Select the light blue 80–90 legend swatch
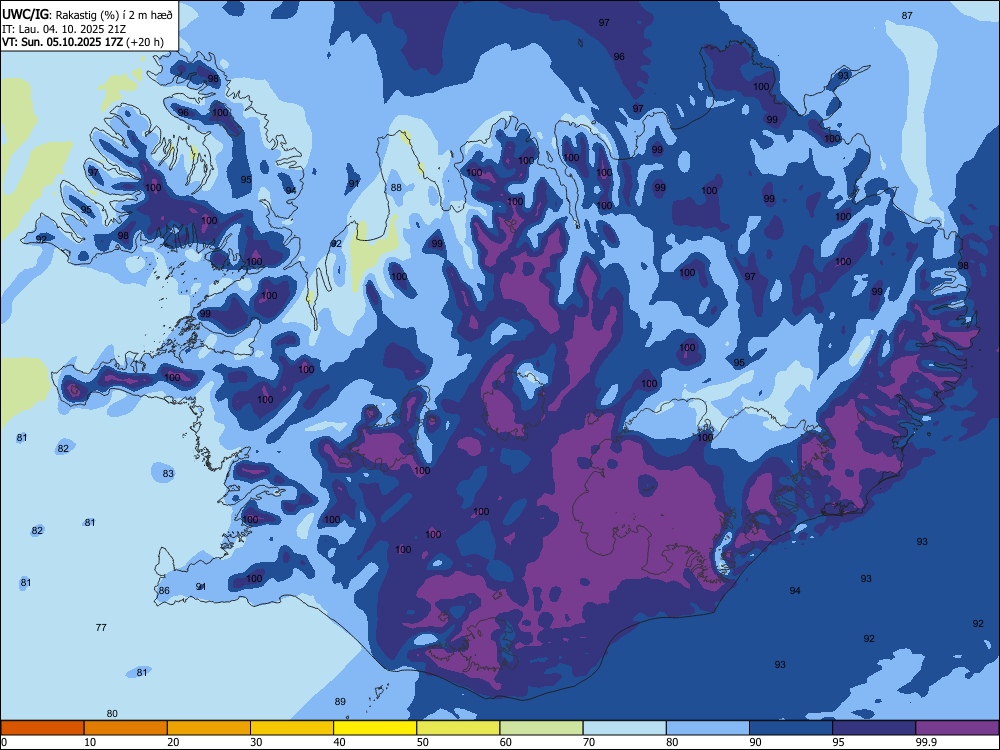 (708, 728)
